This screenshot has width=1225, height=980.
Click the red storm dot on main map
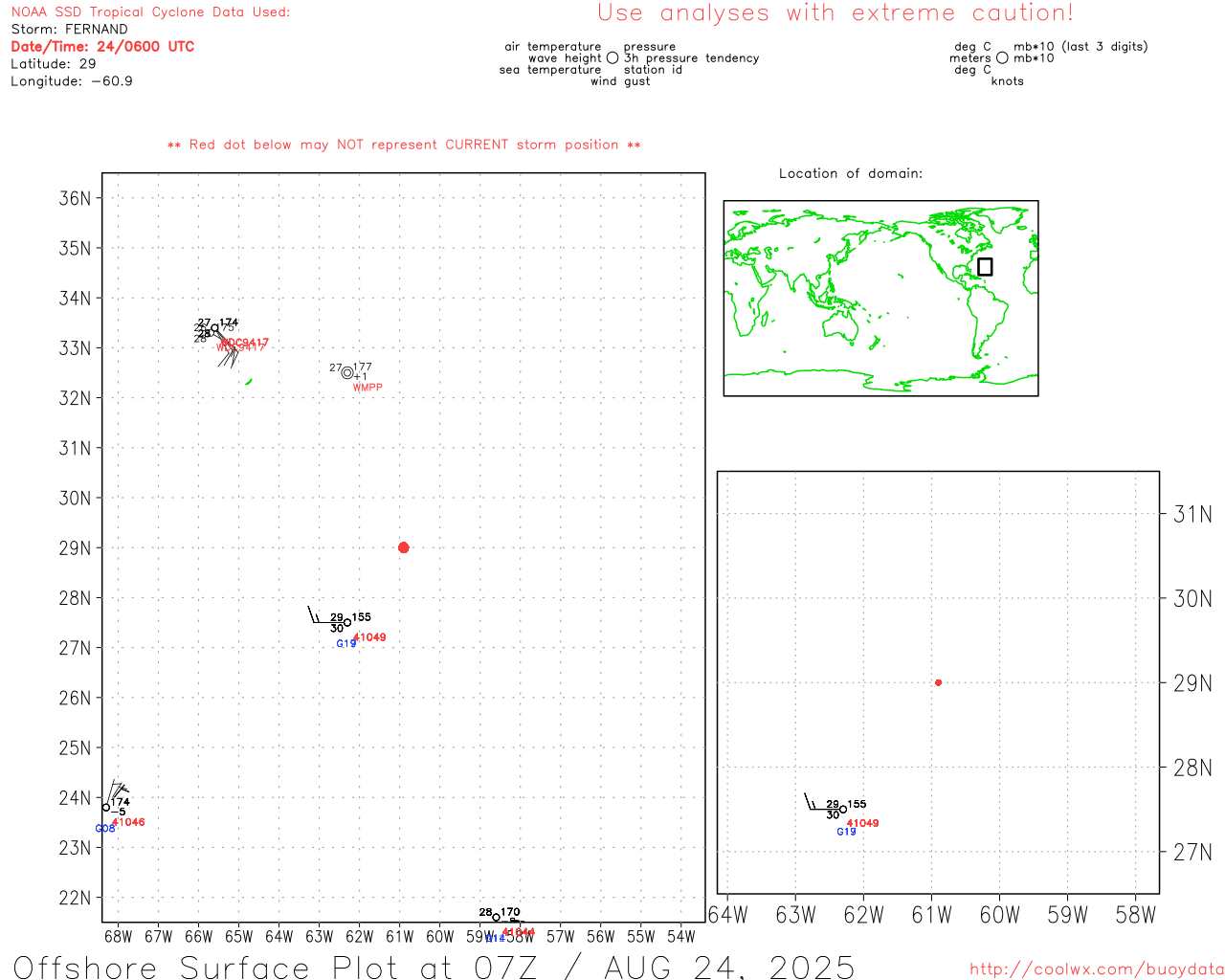[x=403, y=547]
